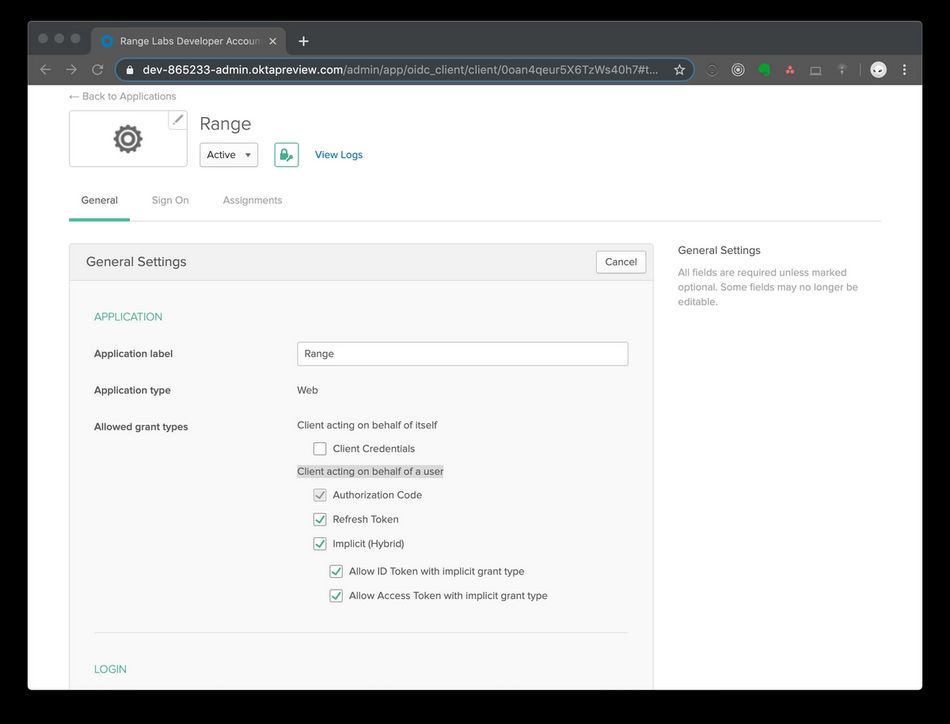Click the LOGIN section heading
950x724 pixels.
[110, 669]
